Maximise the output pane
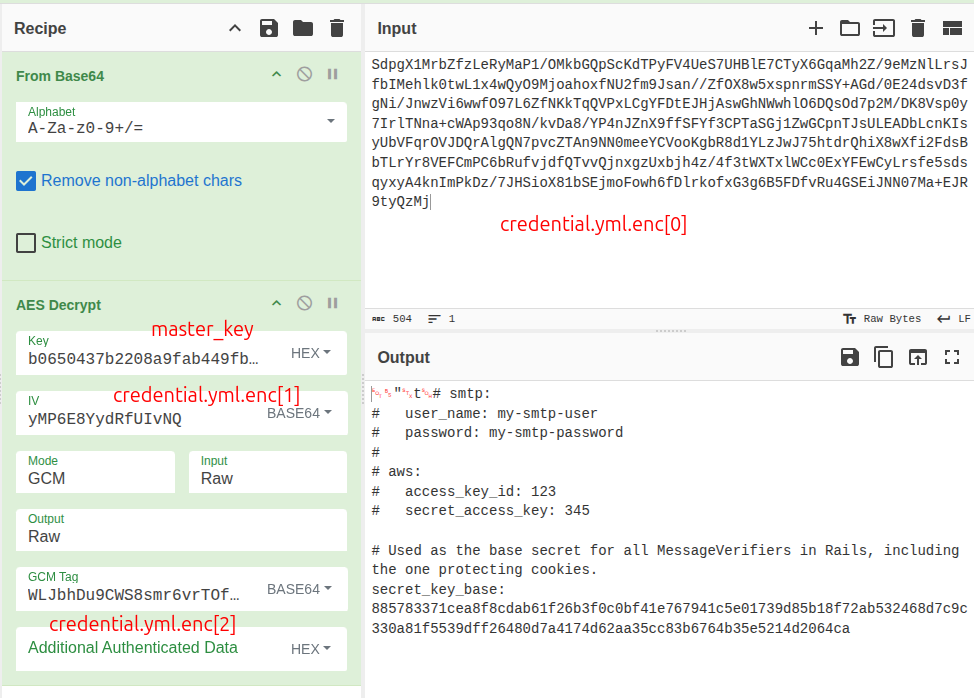The width and height of the screenshot is (974, 698). pos(952,357)
